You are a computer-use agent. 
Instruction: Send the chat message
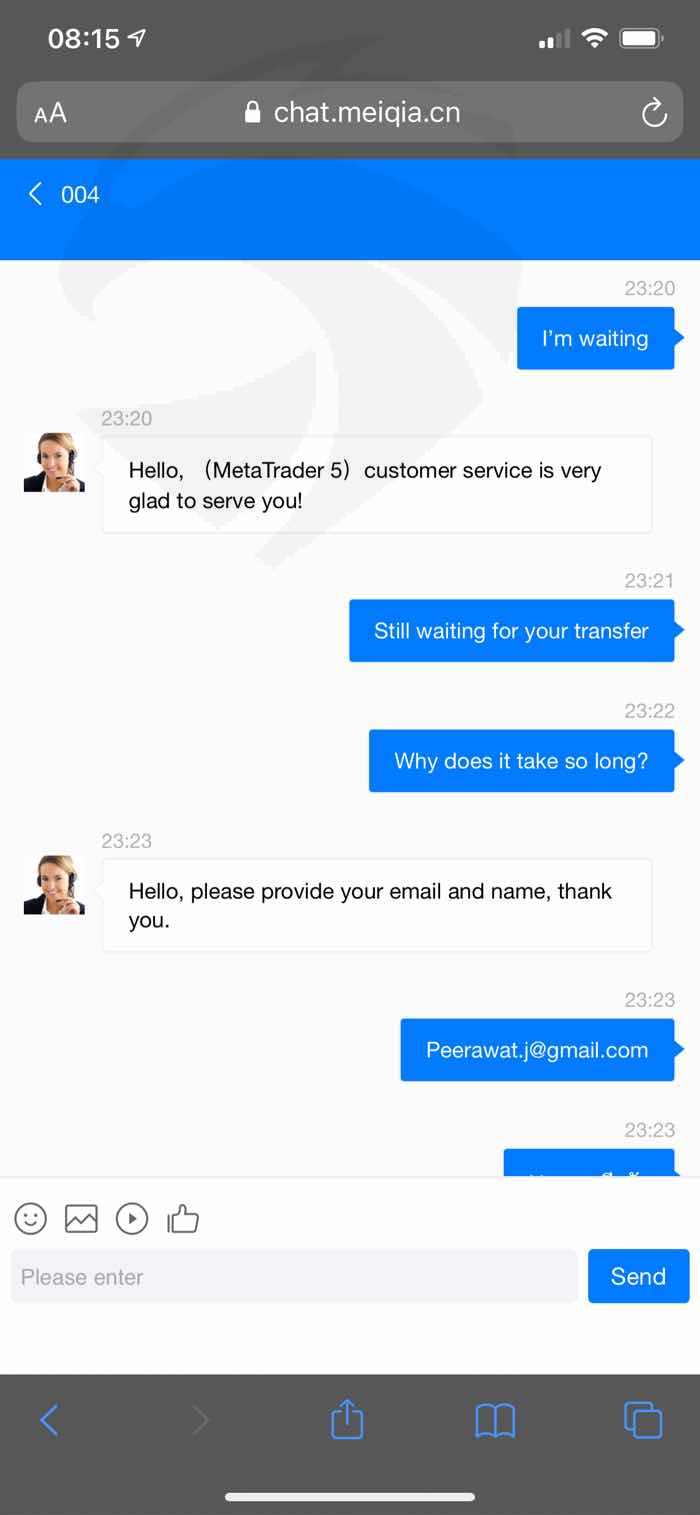[638, 1276]
